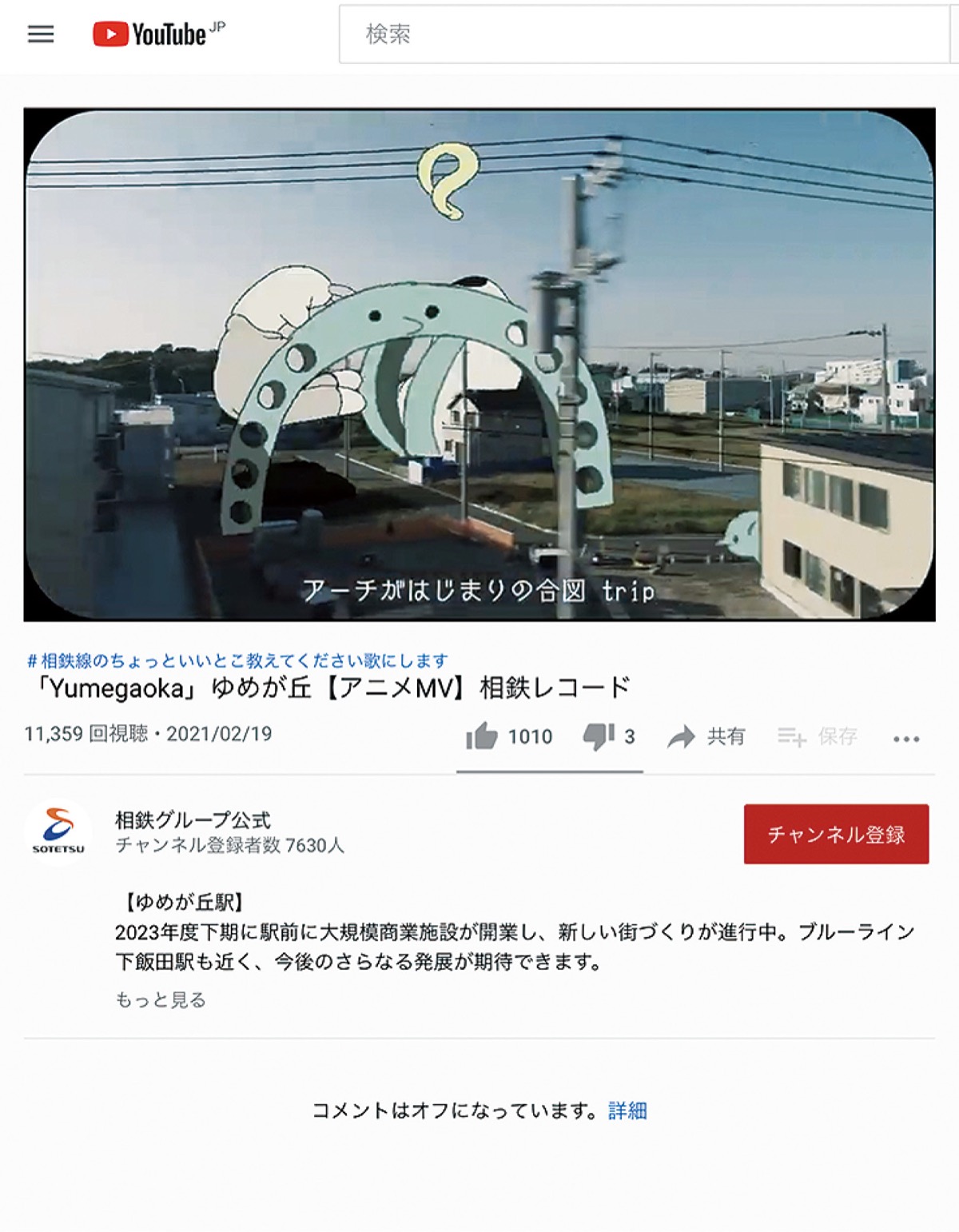Screen dimensions: 959x1232
Task: Open the #相鉄線のちょっといいとこ hashtag link
Action: (237, 660)
